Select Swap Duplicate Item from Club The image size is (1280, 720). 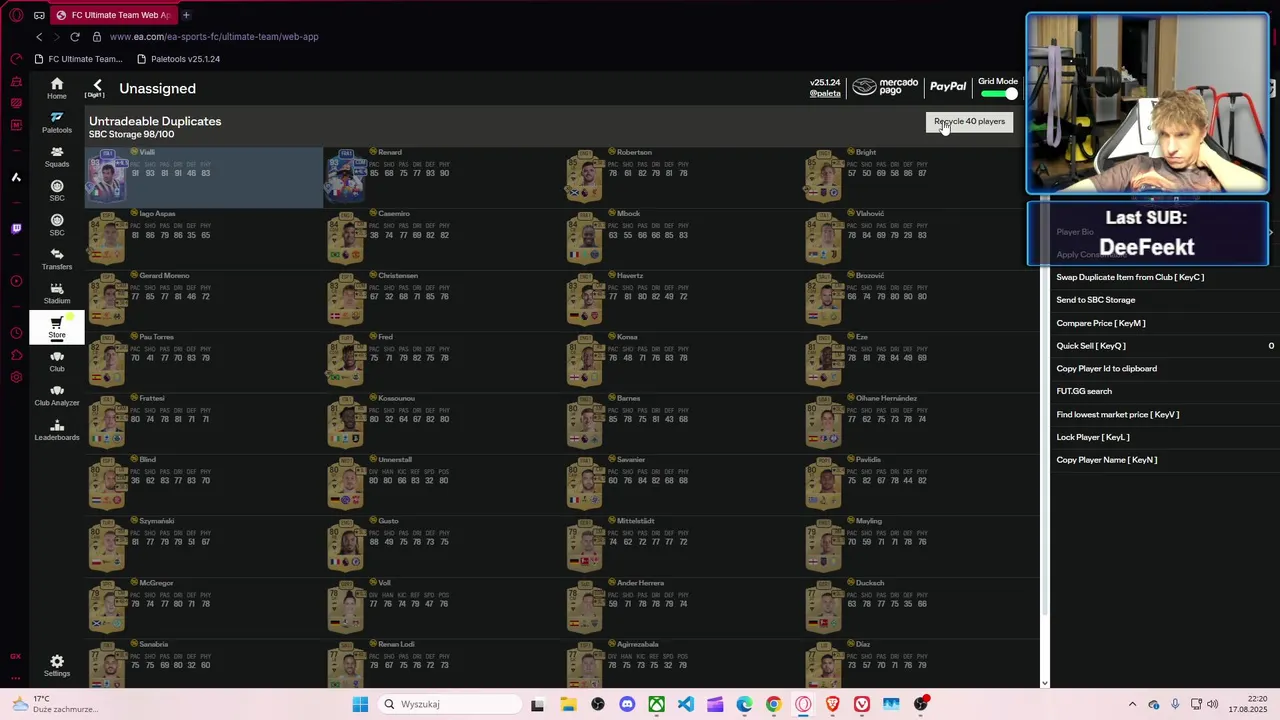(1130, 277)
